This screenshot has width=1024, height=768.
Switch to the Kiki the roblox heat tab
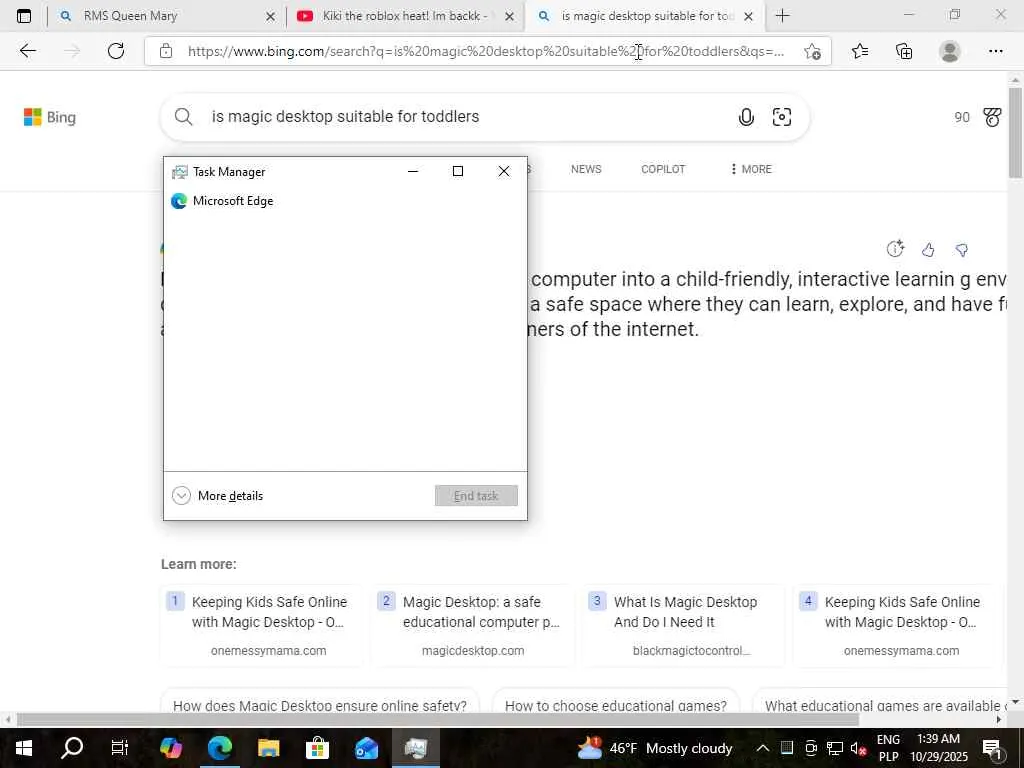coord(404,16)
